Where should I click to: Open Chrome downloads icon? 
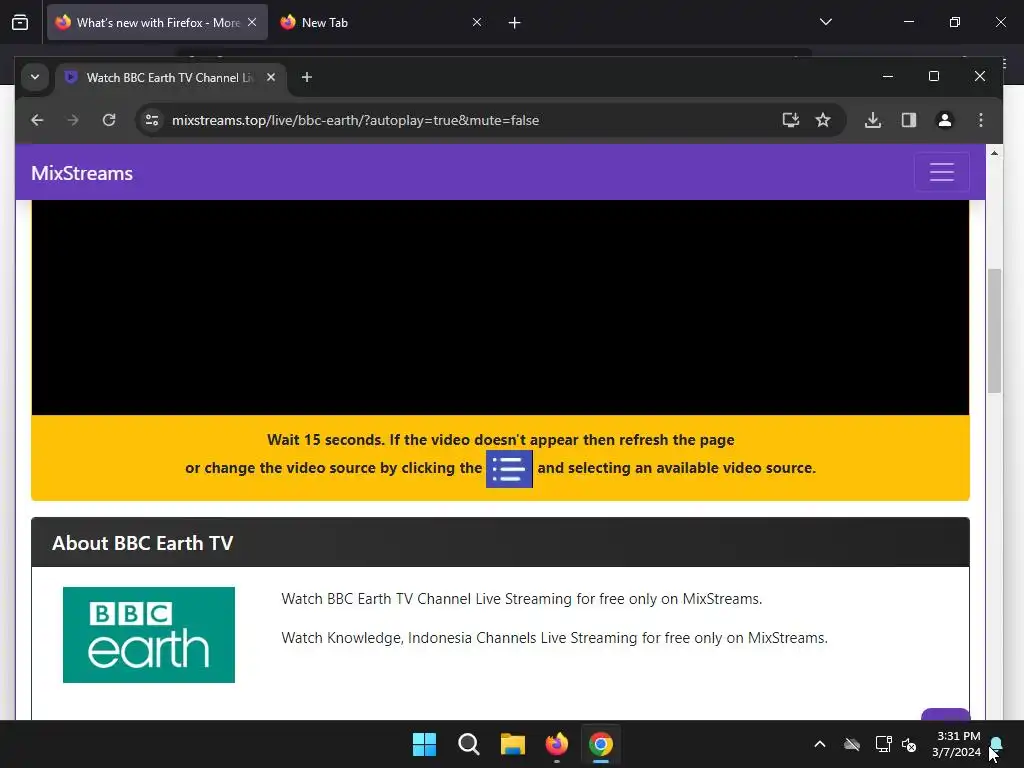click(873, 120)
